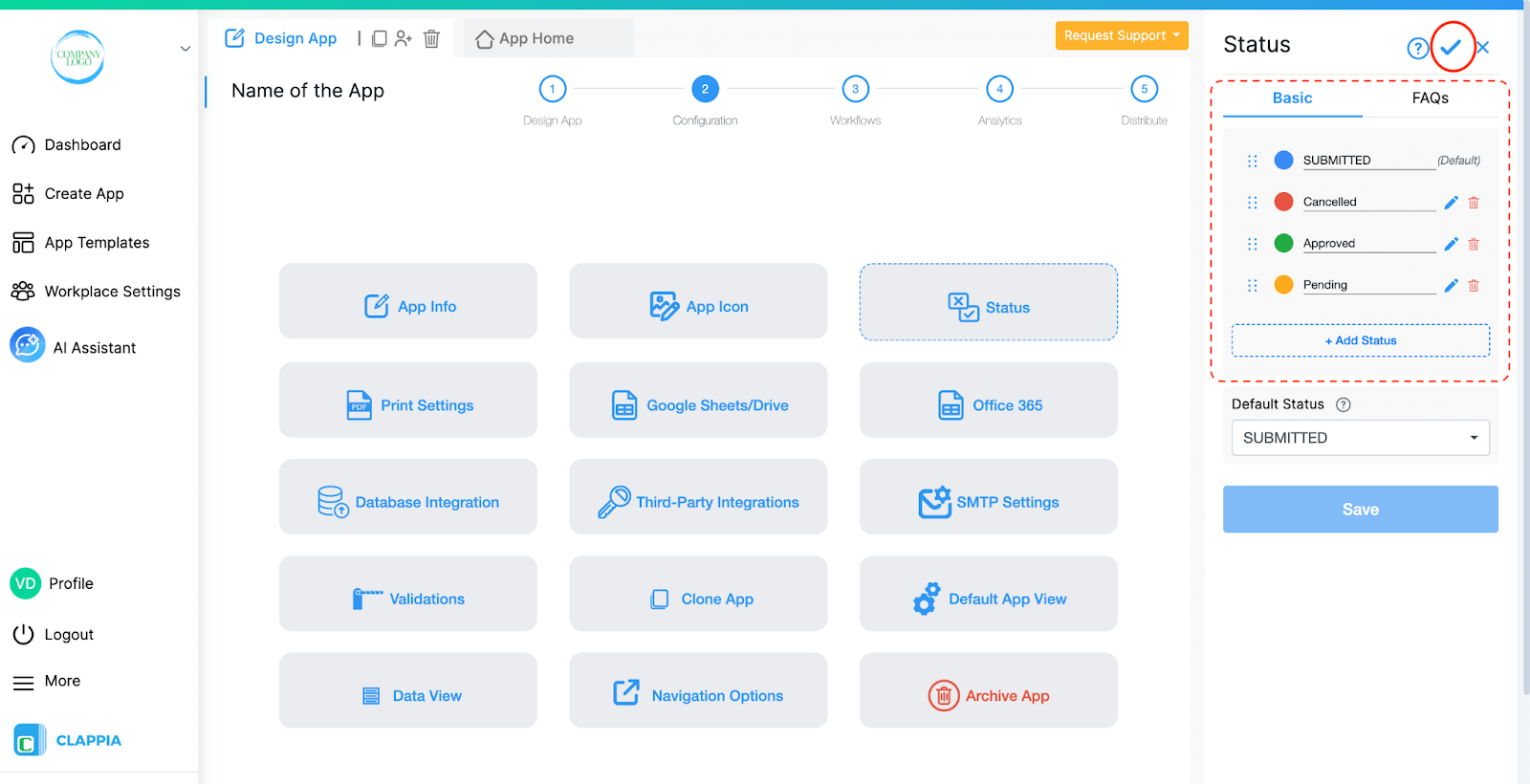The height and width of the screenshot is (784, 1530).
Task: Click the trash icon beside Design App
Action: 431,38
